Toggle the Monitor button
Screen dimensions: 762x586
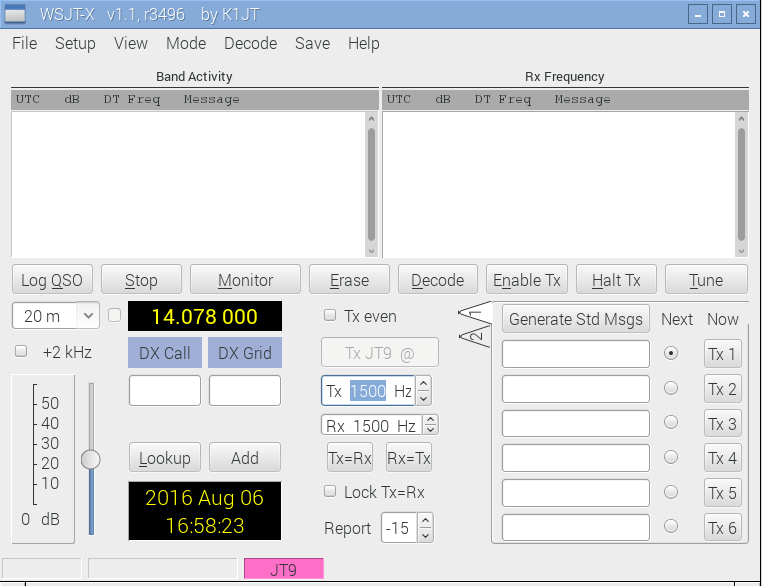(245, 280)
